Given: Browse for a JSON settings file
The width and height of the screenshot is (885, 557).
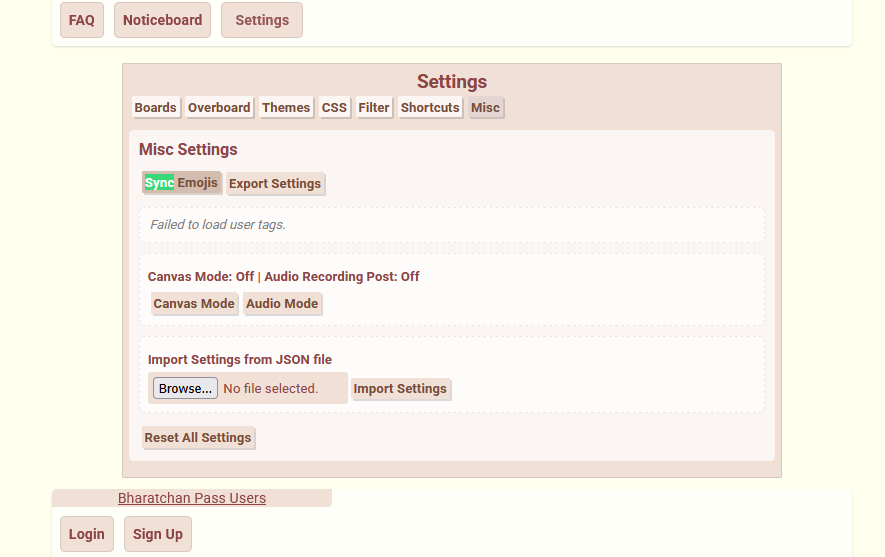Looking at the screenshot, I should (x=185, y=389).
